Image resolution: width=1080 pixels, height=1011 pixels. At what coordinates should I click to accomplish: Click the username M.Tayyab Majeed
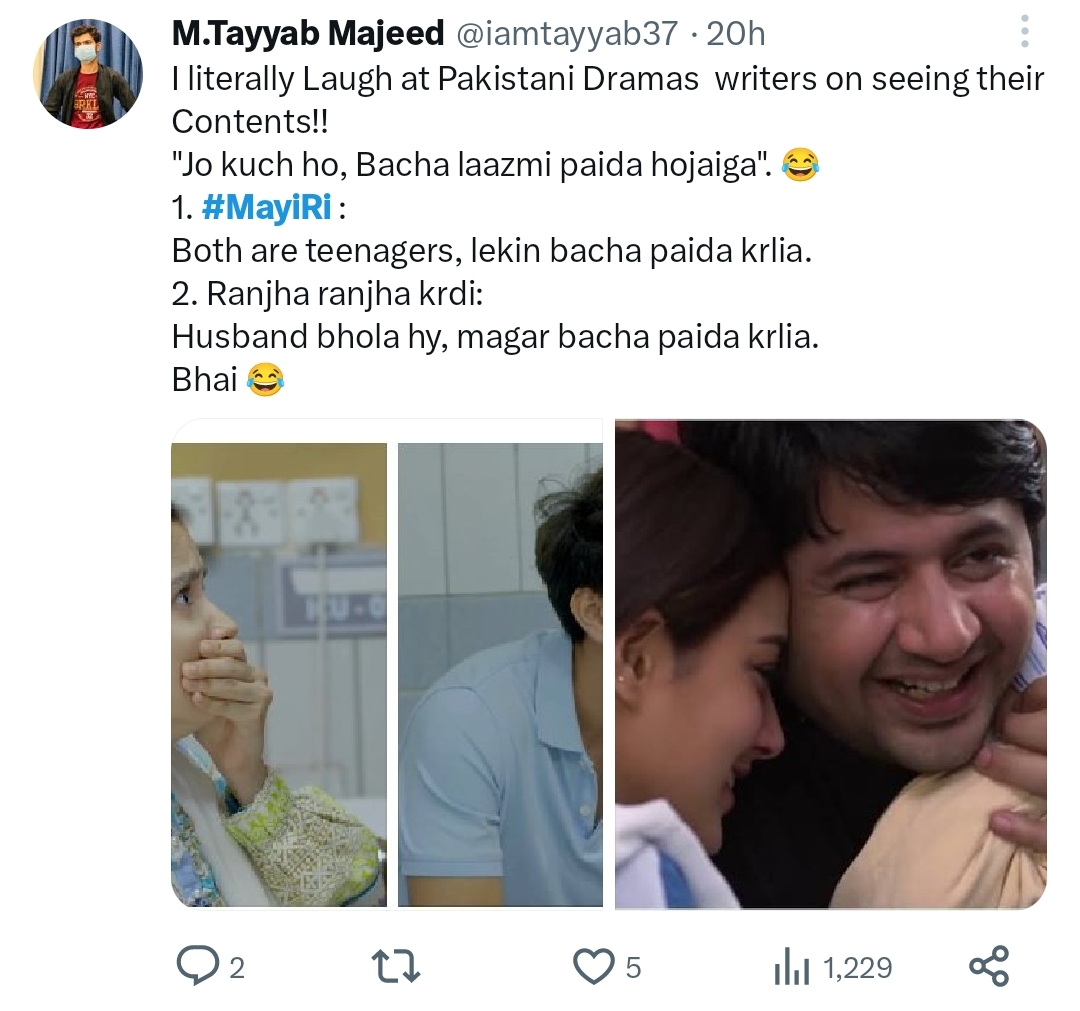pos(306,32)
